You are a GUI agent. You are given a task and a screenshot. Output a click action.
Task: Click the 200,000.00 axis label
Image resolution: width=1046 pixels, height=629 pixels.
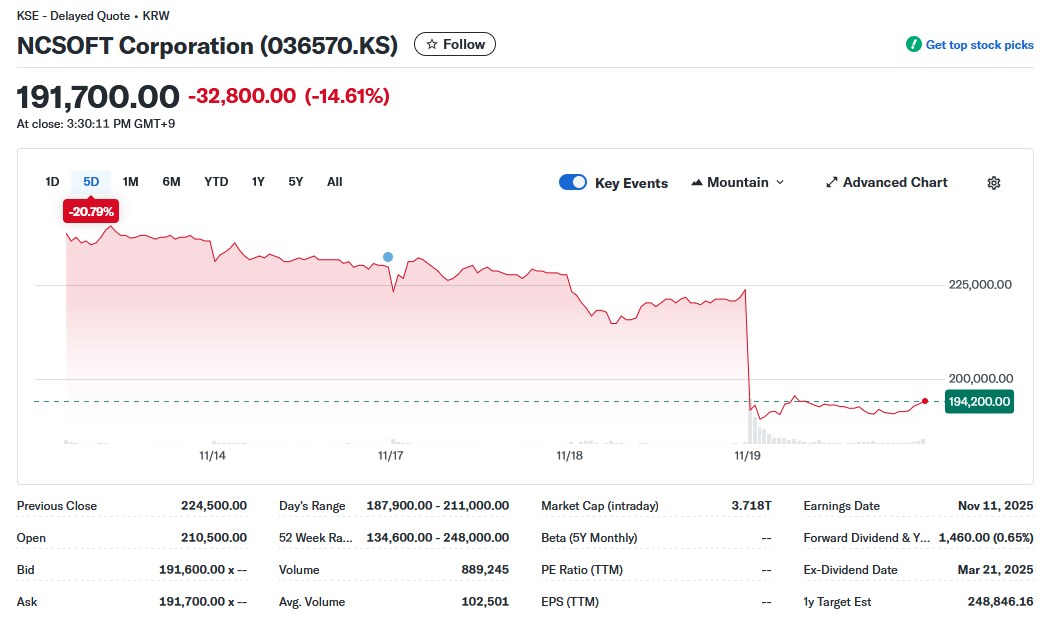pos(980,379)
